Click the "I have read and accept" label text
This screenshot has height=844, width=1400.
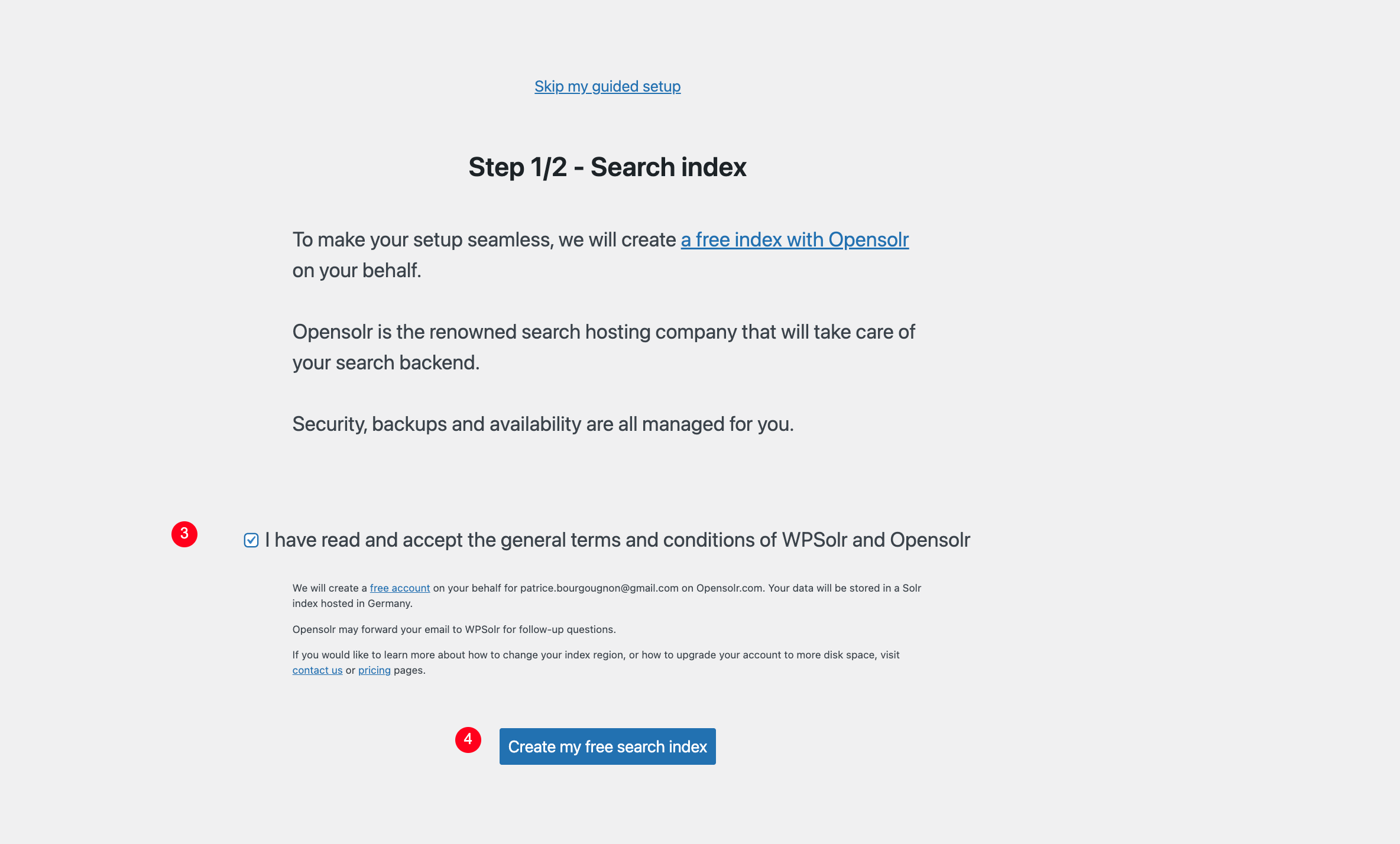617,540
